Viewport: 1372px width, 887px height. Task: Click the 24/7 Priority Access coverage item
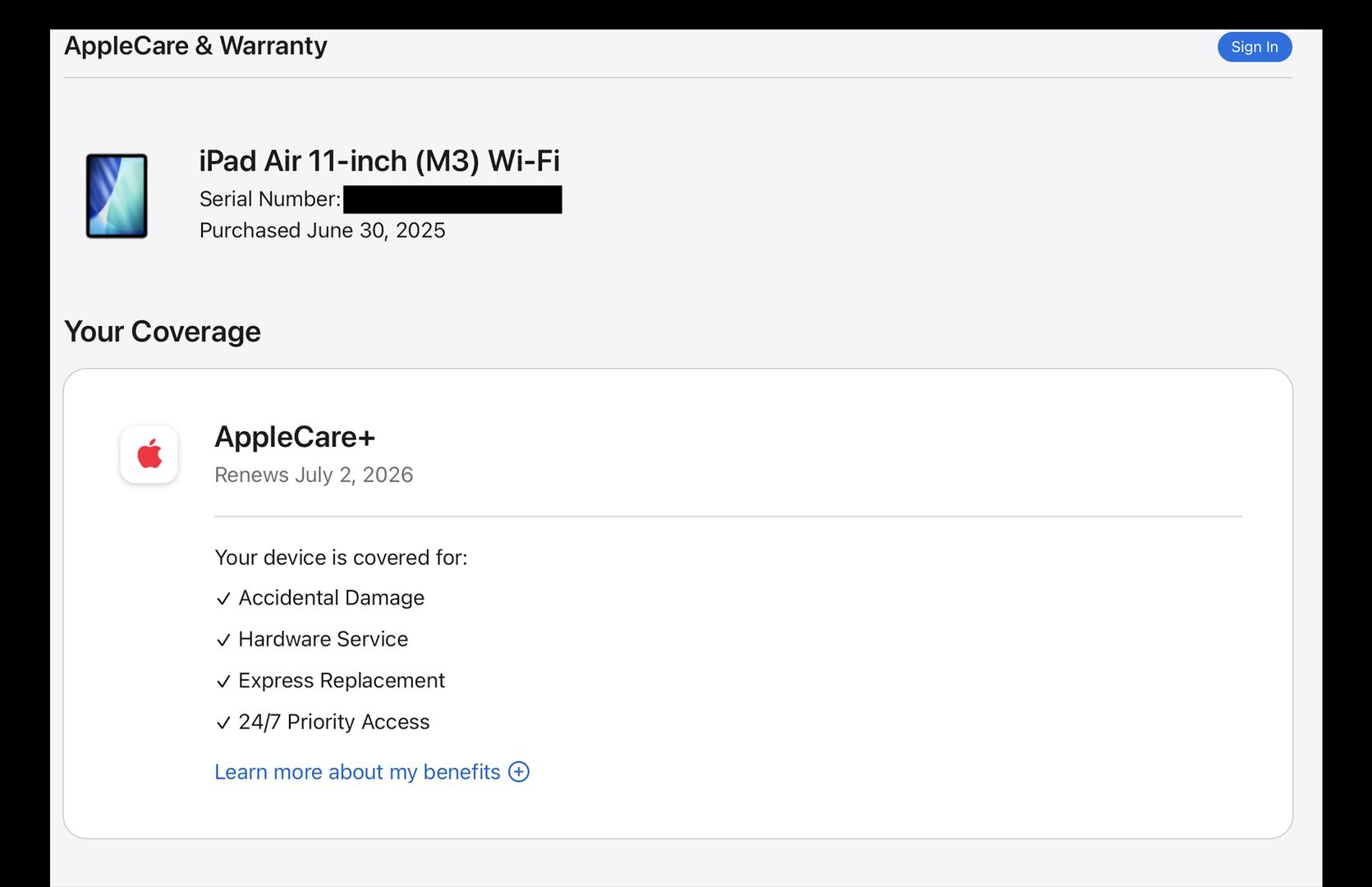334,722
